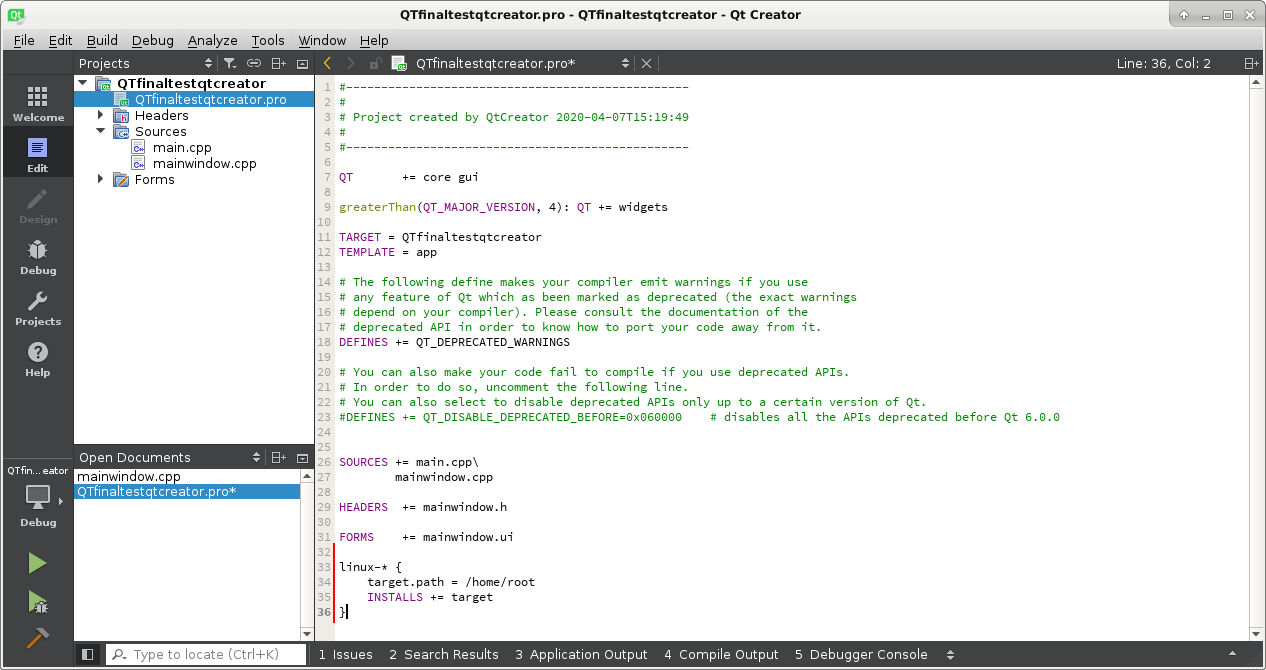Open the Projects mode
Screen dimensions: 1266x670
pyautogui.click(x=37, y=307)
